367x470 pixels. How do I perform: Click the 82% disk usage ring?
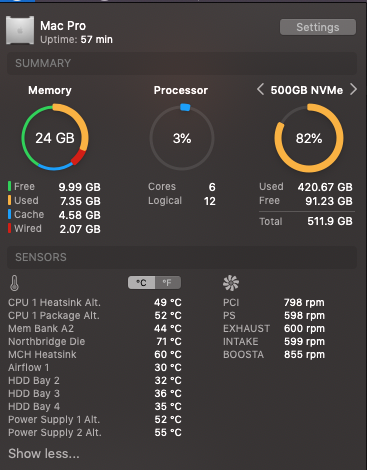pos(309,138)
